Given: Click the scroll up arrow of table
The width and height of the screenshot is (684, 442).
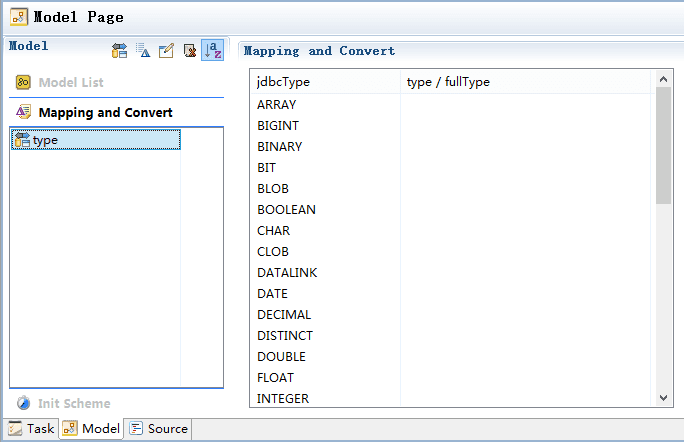Looking at the screenshot, I should [x=663, y=79].
